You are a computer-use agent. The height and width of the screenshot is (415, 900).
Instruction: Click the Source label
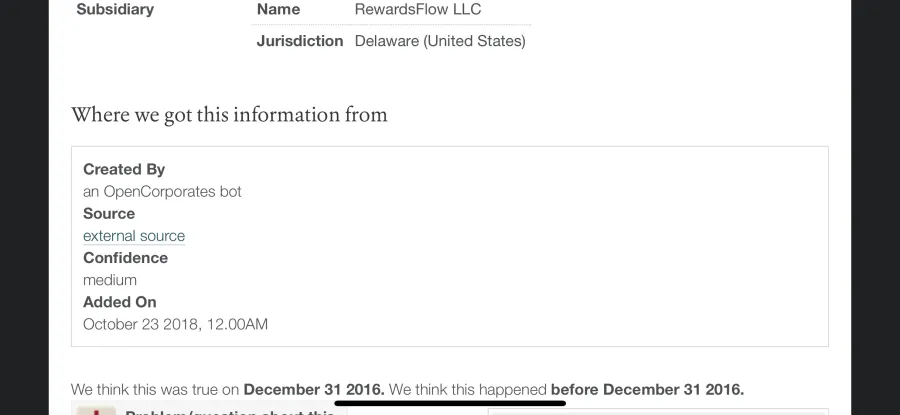click(109, 214)
